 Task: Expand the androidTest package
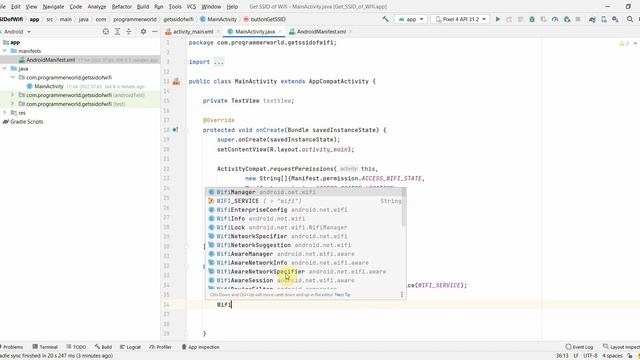pyautogui.click(x=13, y=95)
